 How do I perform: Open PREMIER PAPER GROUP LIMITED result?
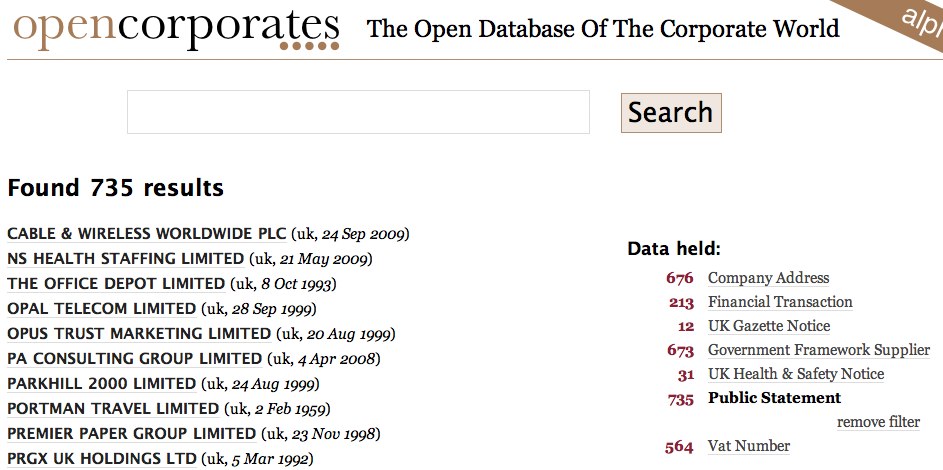click(131, 434)
